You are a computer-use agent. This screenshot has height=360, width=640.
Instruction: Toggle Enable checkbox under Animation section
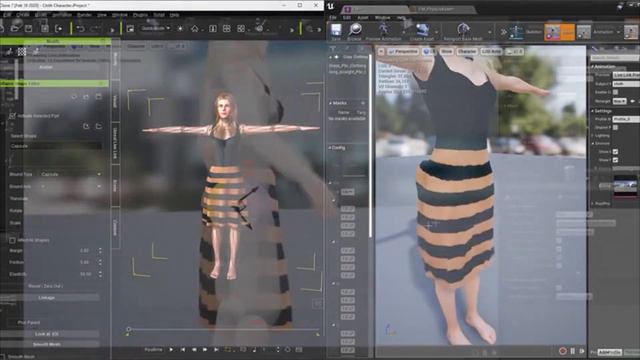615,92
